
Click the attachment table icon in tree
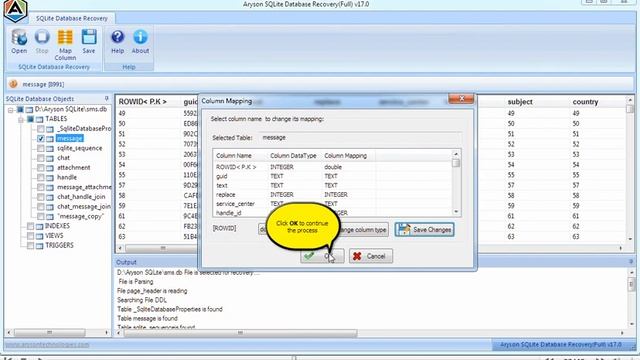pyautogui.click(x=50, y=168)
